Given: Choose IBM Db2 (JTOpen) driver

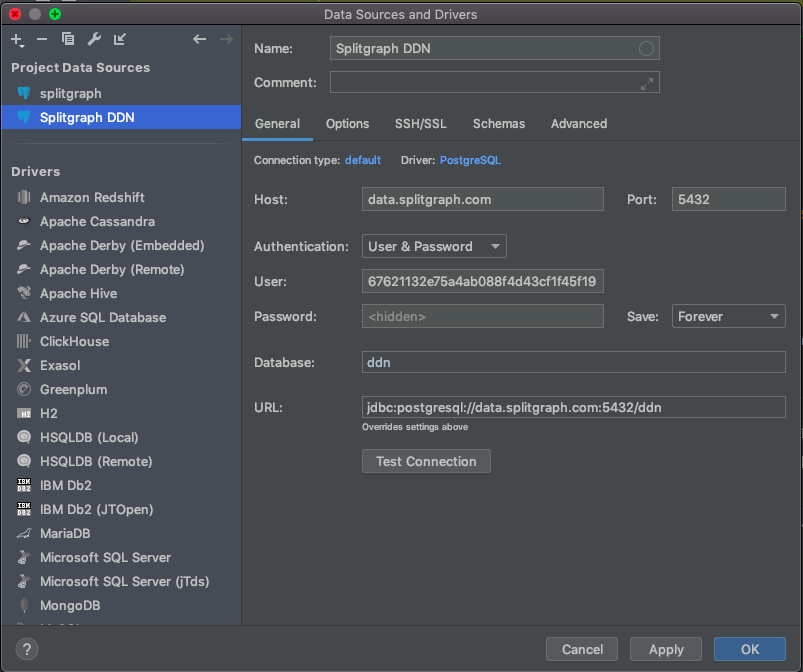Looking at the screenshot, I should click(x=121, y=510).
